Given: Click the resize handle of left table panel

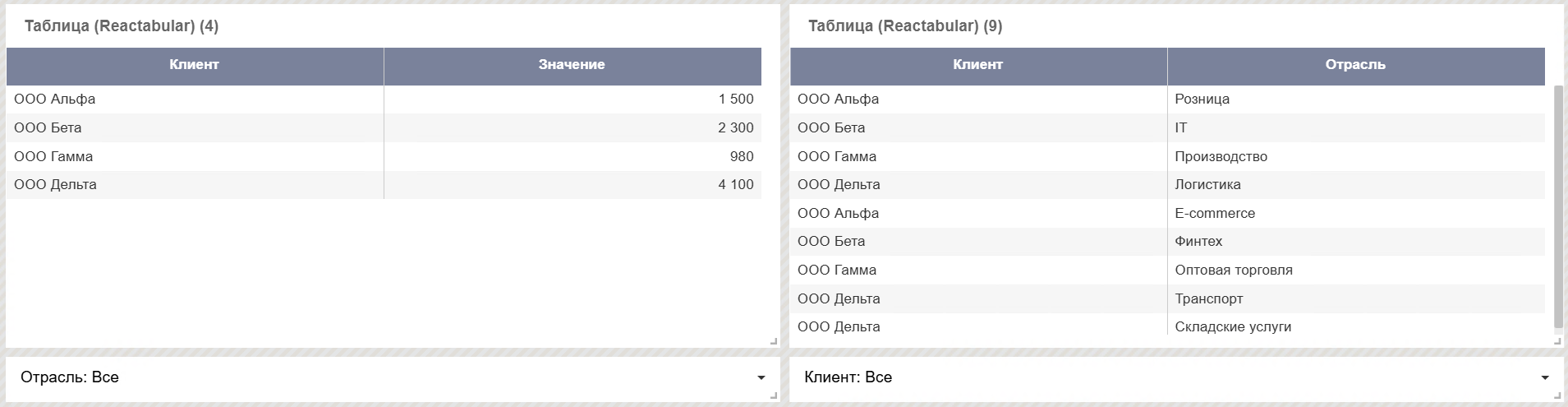Looking at the screenshot, I should coord(774,341).
